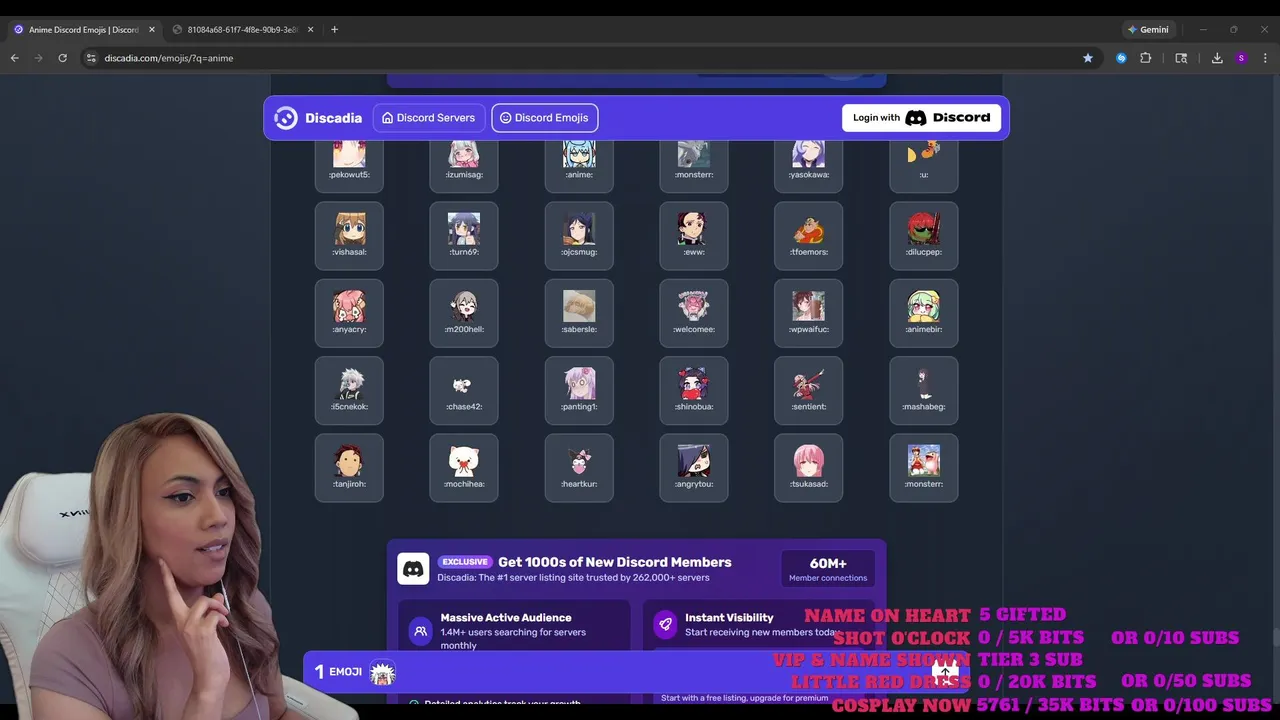Open the :vishasal: emoji card

pos(349,236)
